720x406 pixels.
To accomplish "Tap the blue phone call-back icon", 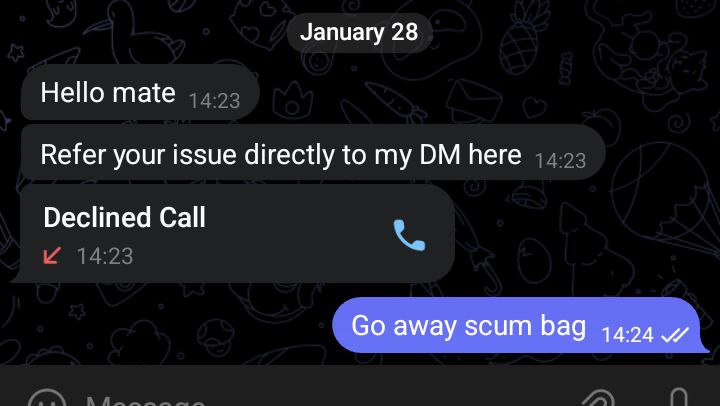I will click(410, 235).
